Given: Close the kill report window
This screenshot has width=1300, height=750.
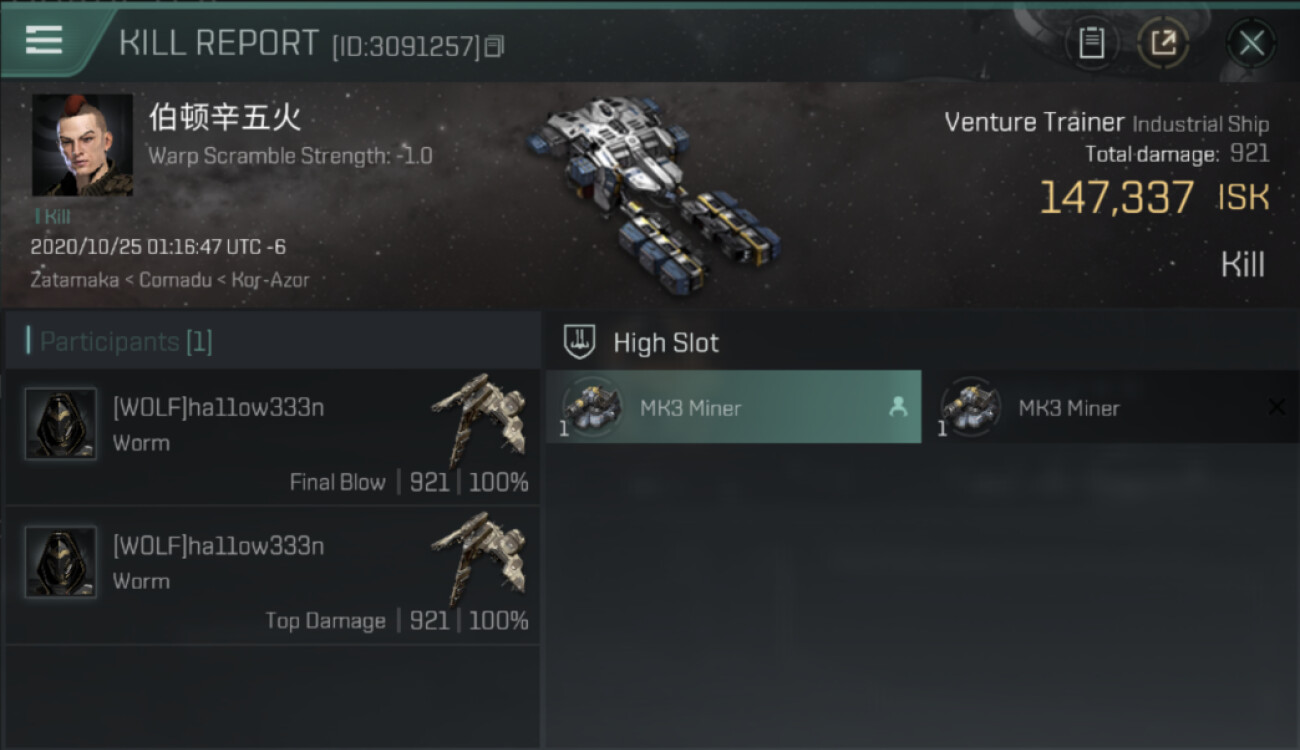Looking at the screenshot, I should [1251, 43].
